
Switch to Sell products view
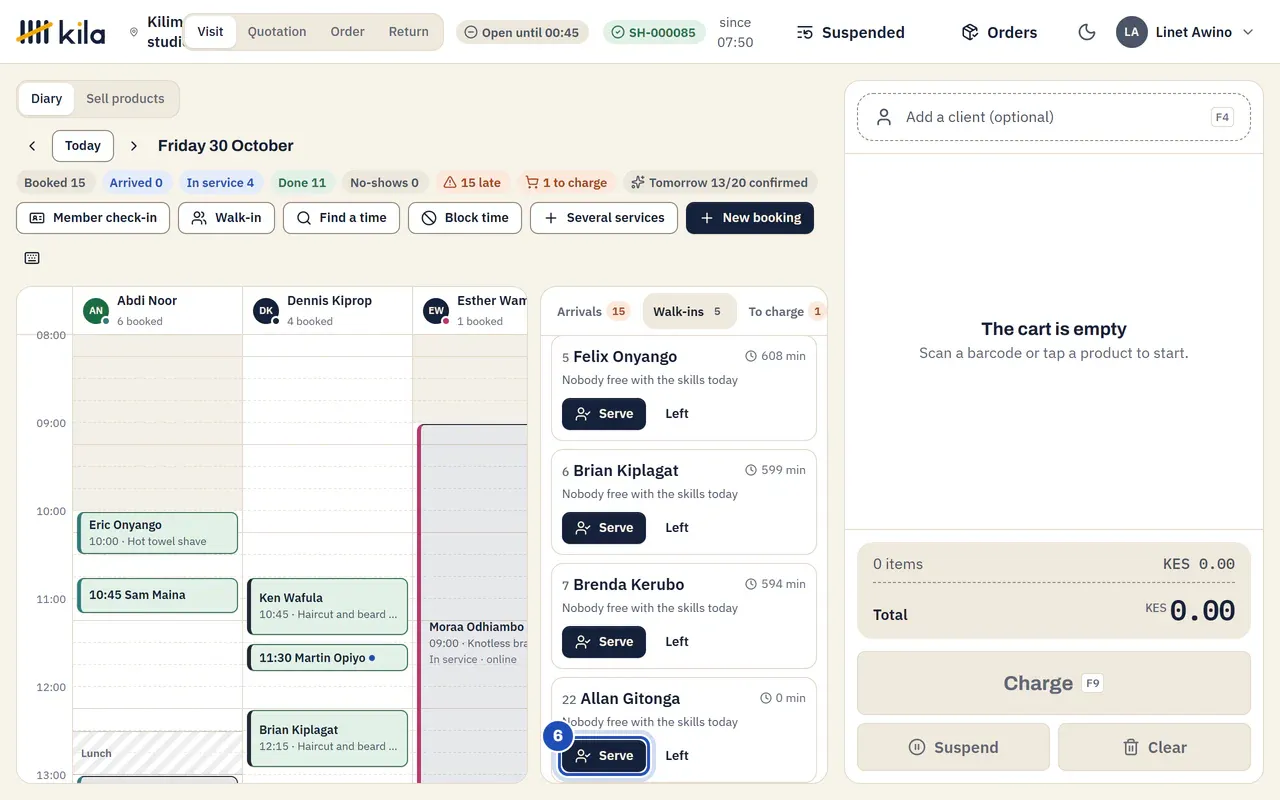(x=125, y=99)
